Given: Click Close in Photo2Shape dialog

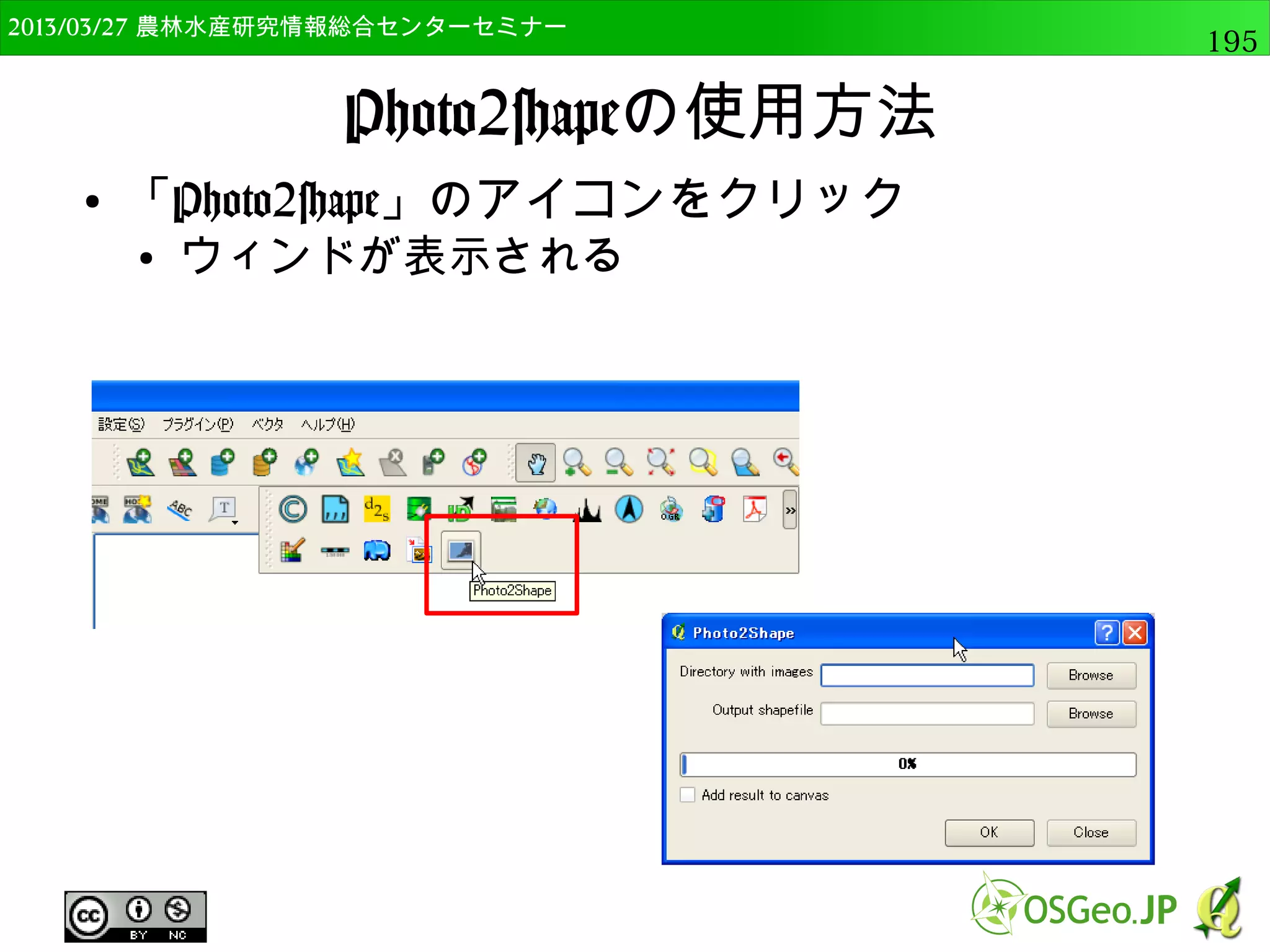Looking at the screenshot, I should [1091, 832].
